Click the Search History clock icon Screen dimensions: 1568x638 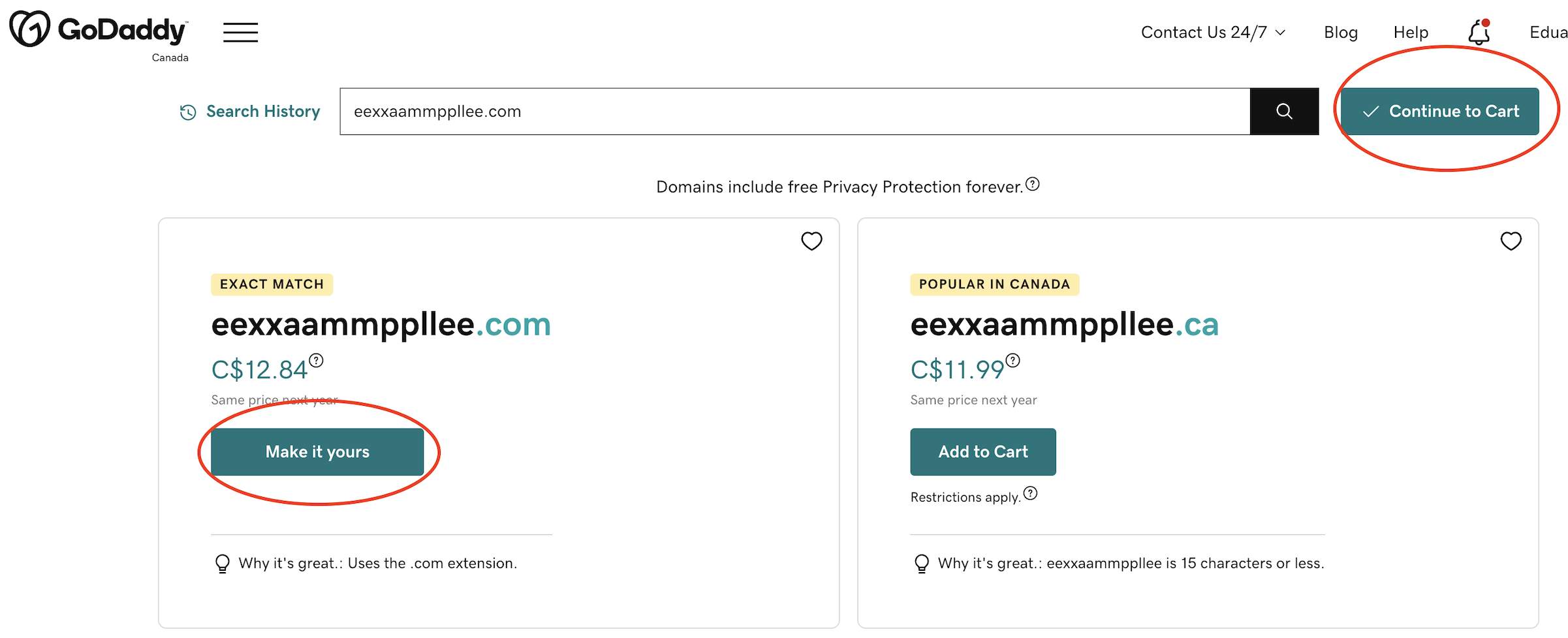[188, 112]
